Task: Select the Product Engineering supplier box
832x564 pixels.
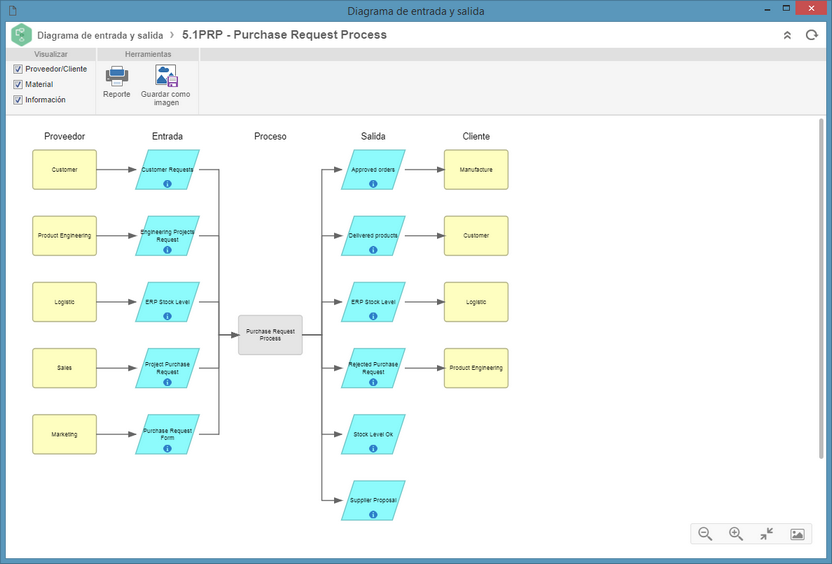Action: point(64,236)
